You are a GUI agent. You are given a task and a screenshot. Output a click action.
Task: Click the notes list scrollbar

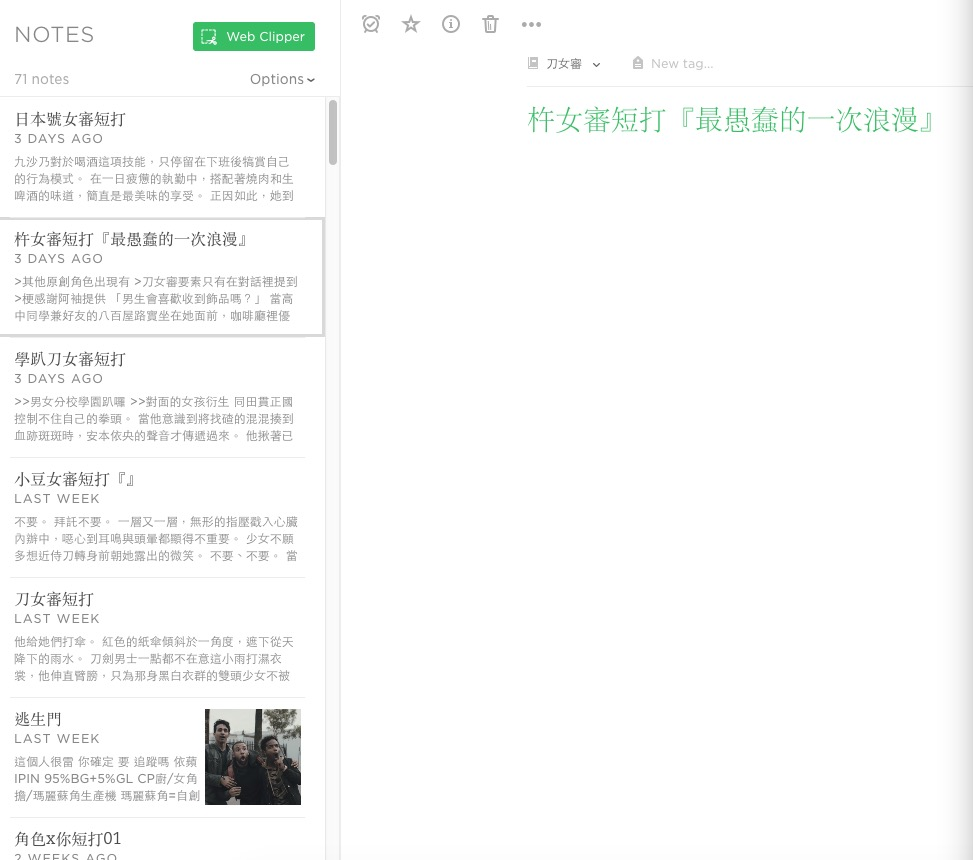click(333, 133)
